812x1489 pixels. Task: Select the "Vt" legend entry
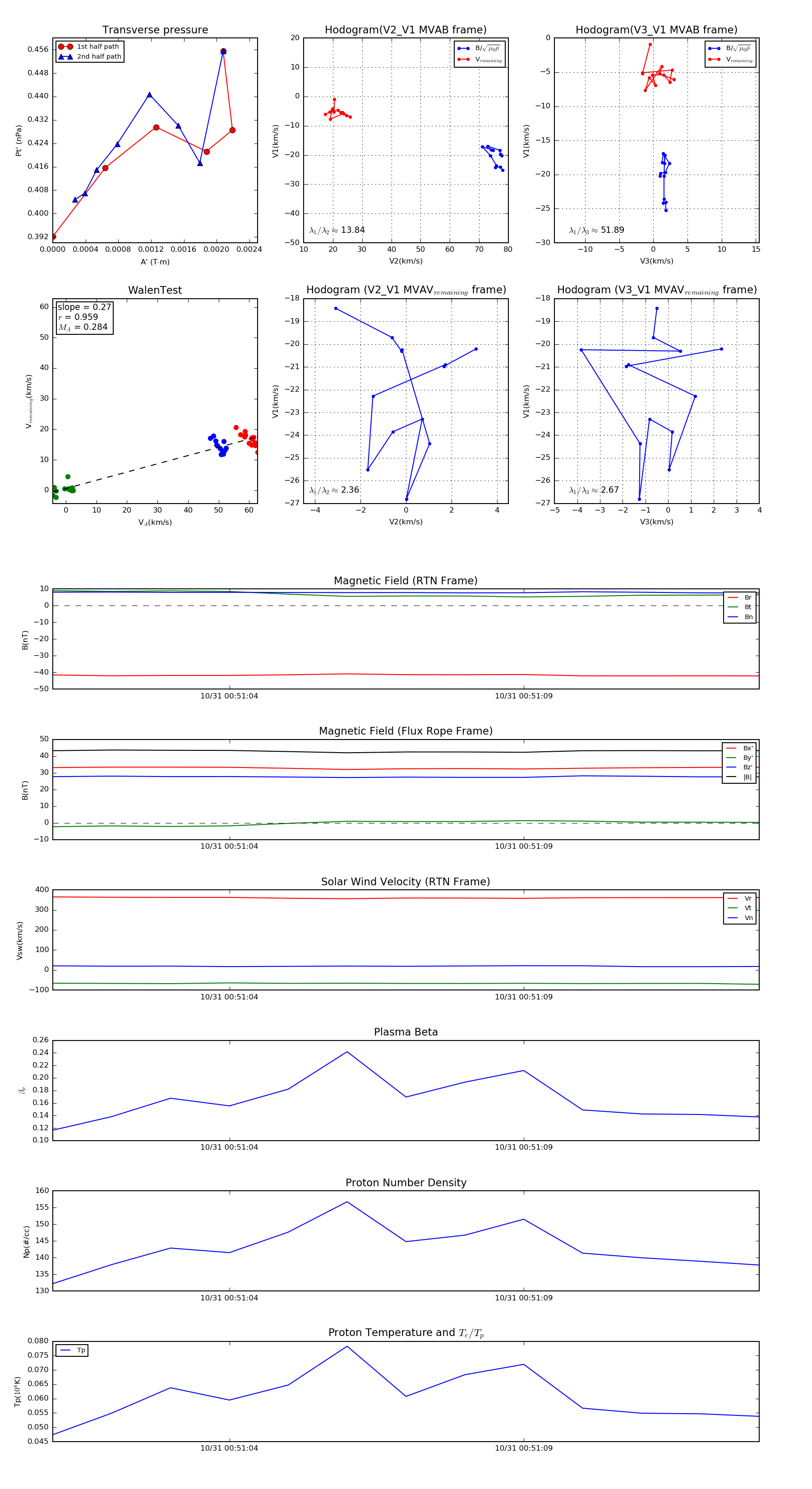740,908
